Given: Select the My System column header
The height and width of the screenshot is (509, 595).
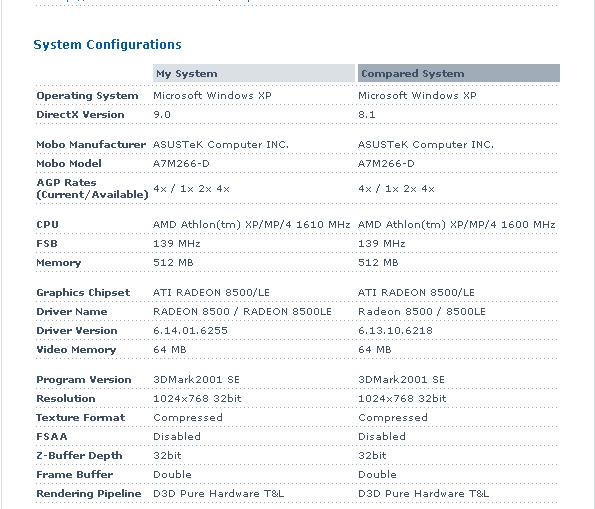Looking at the screenshot, I should [x=254, y=73].
